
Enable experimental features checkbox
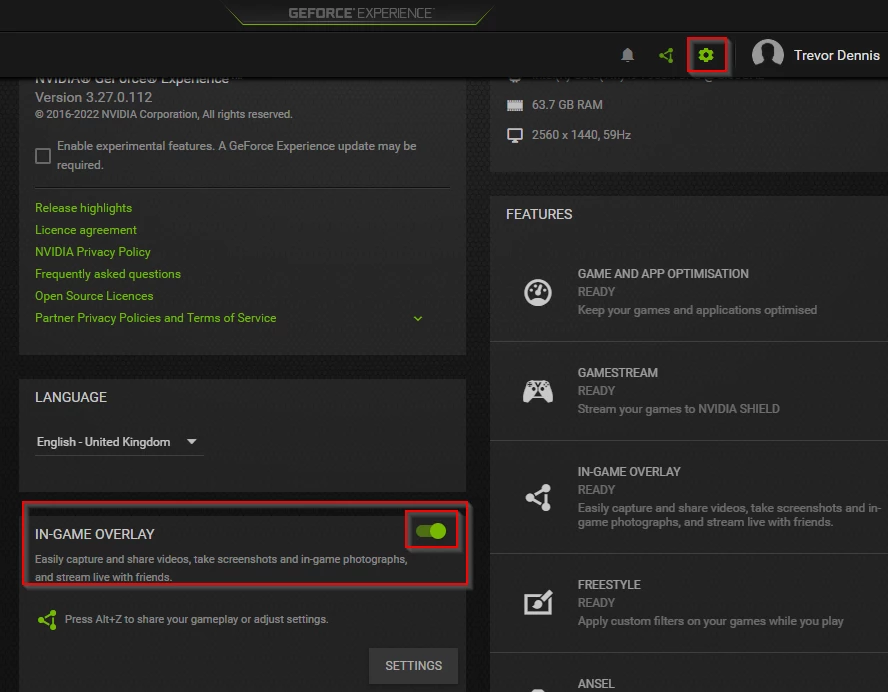pyautogui.click(x=43, y=156)
